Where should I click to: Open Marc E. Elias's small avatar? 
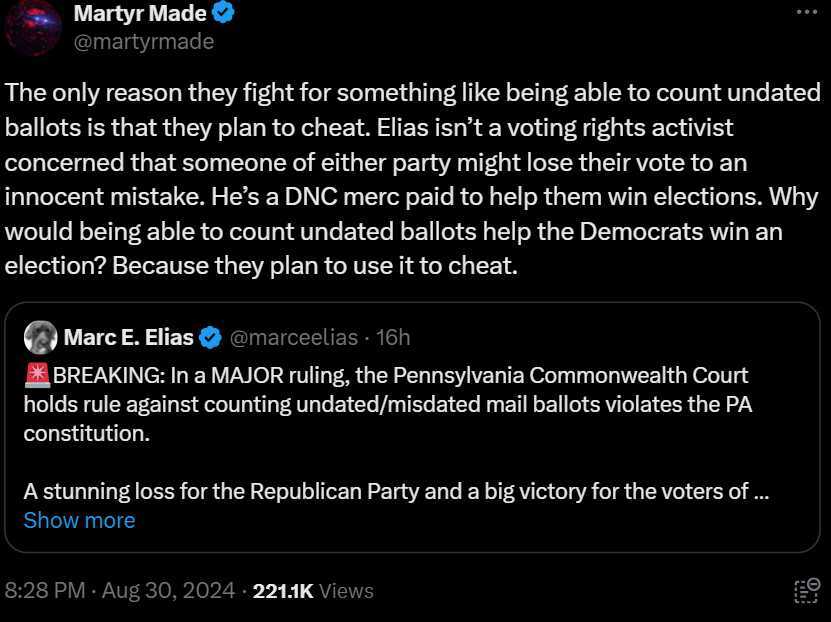click(40, 338)
